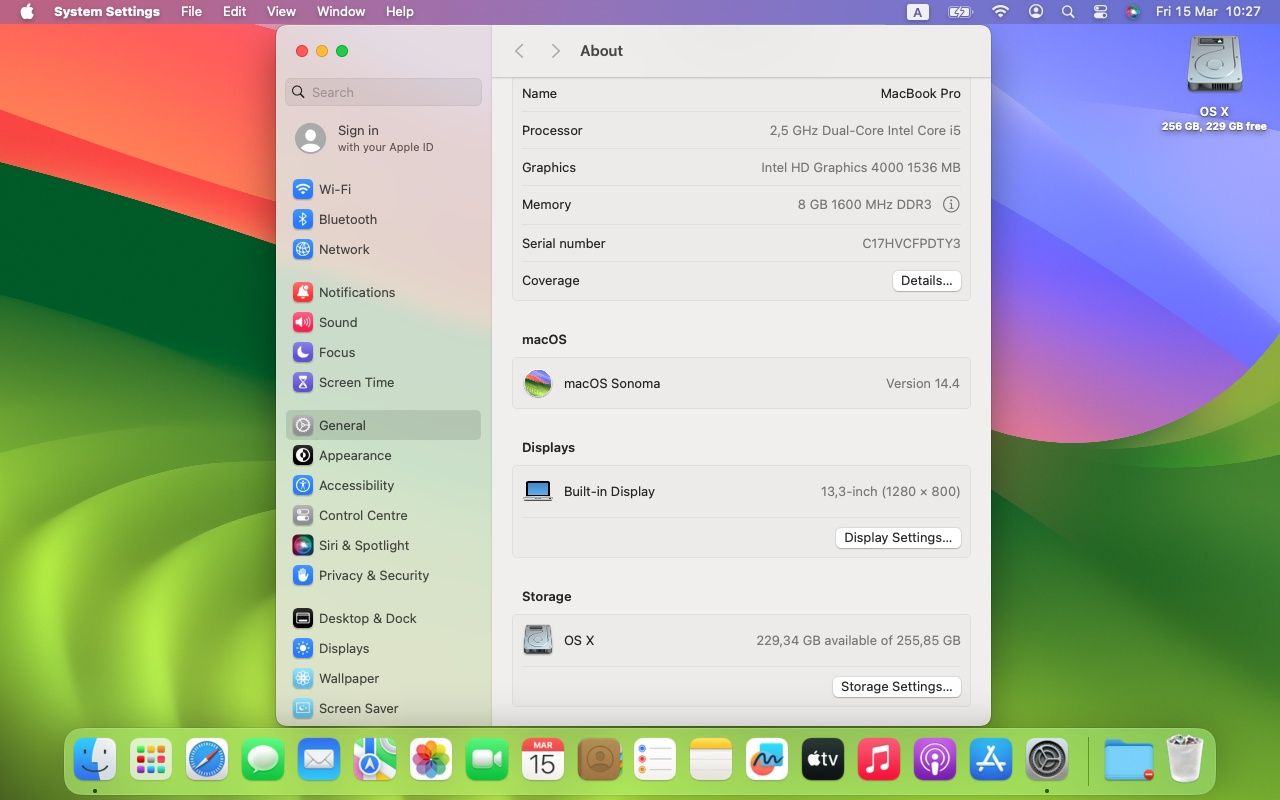Open App Store from the Dock
Screen dimensions: 1280x800
[991, 760]
